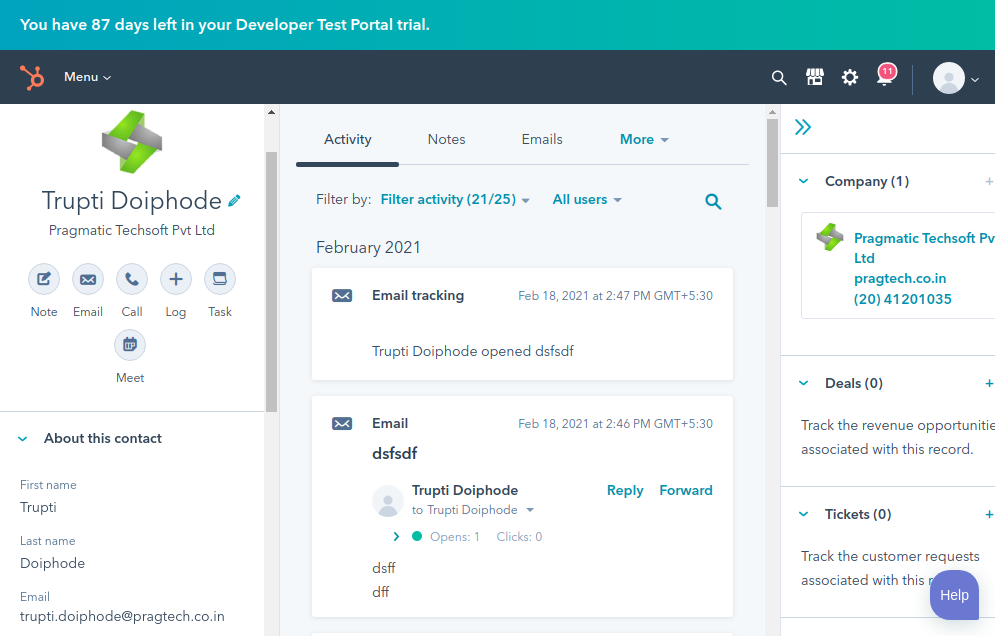The image size is (995, 636).
Task: Open the All users filter dropdown
Action: pos(587,200)
